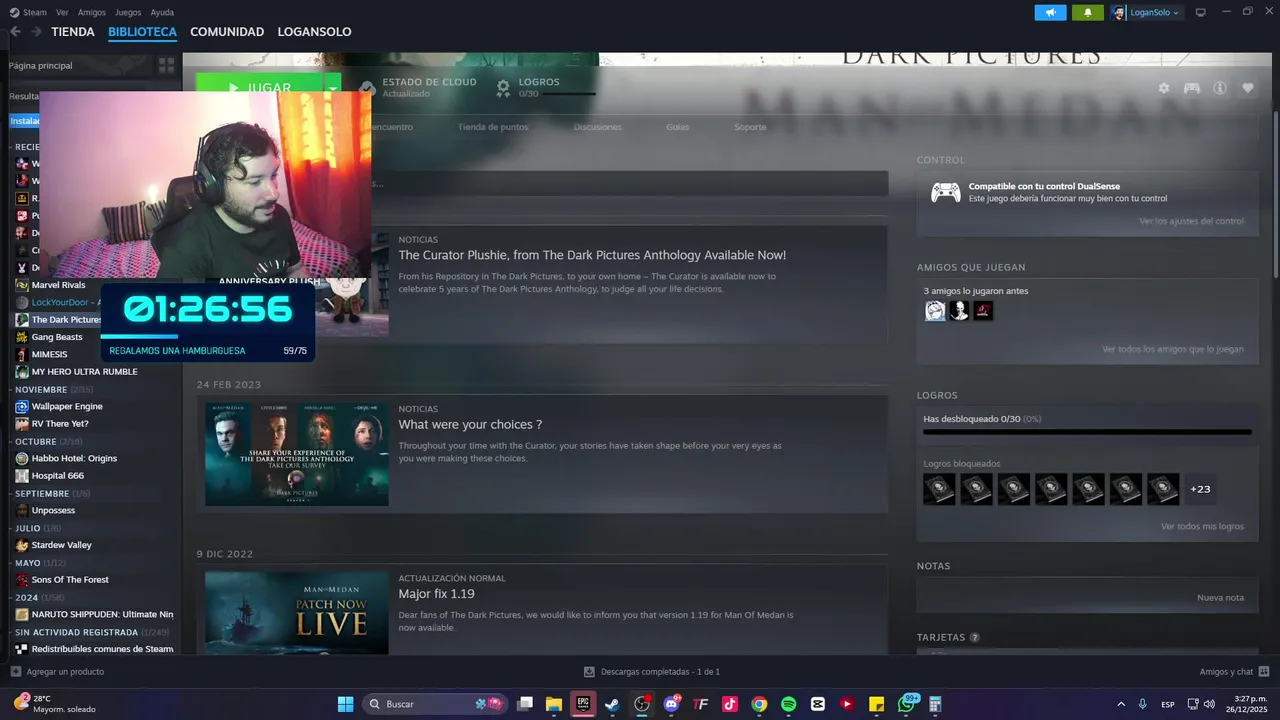Screen dimensions: 1280x720
Task: Open the second friend avatar in Amigos que juegan
Action: [959, 311]
